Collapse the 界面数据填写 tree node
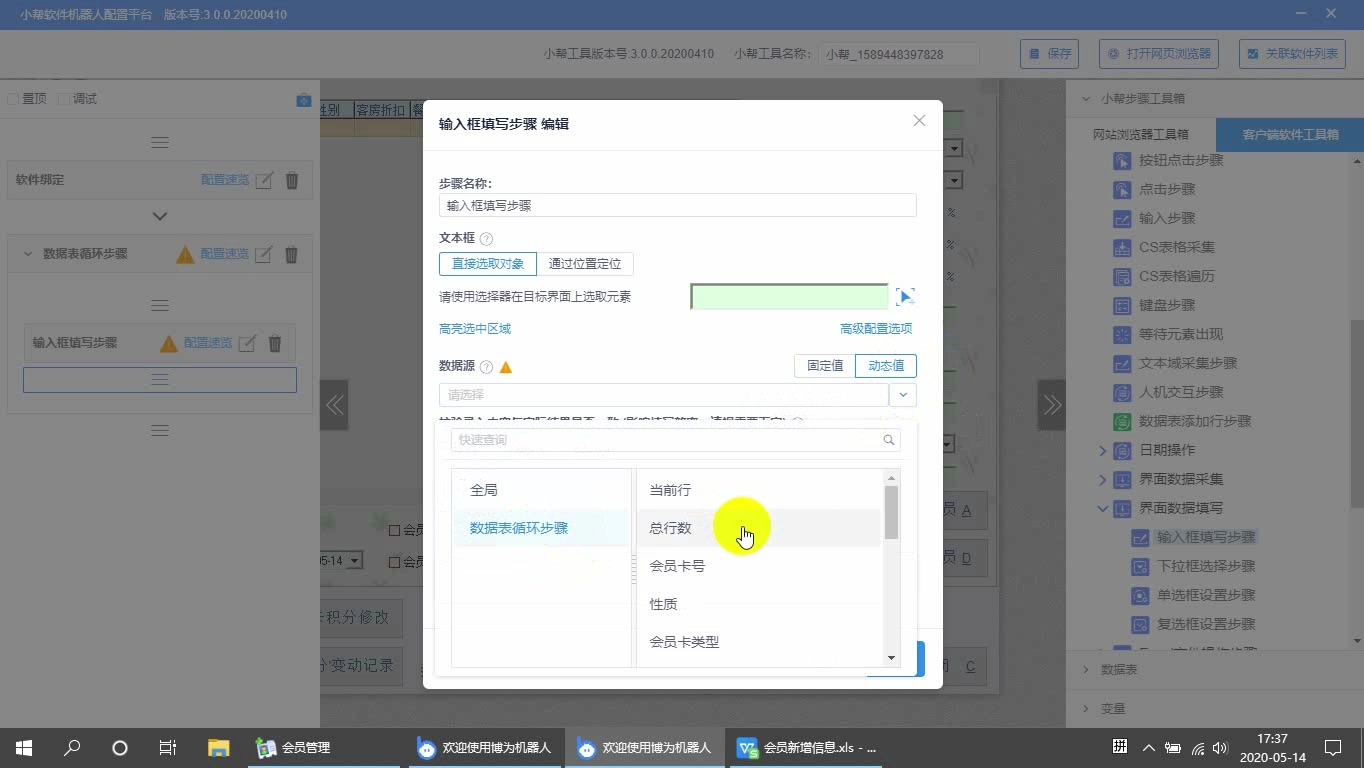The image size is (1364, 768). tap(1103, 509)
